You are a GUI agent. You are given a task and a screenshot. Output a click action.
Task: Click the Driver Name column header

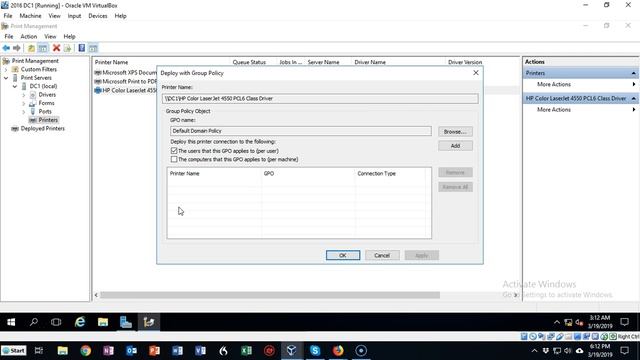(x=370, y=62)
